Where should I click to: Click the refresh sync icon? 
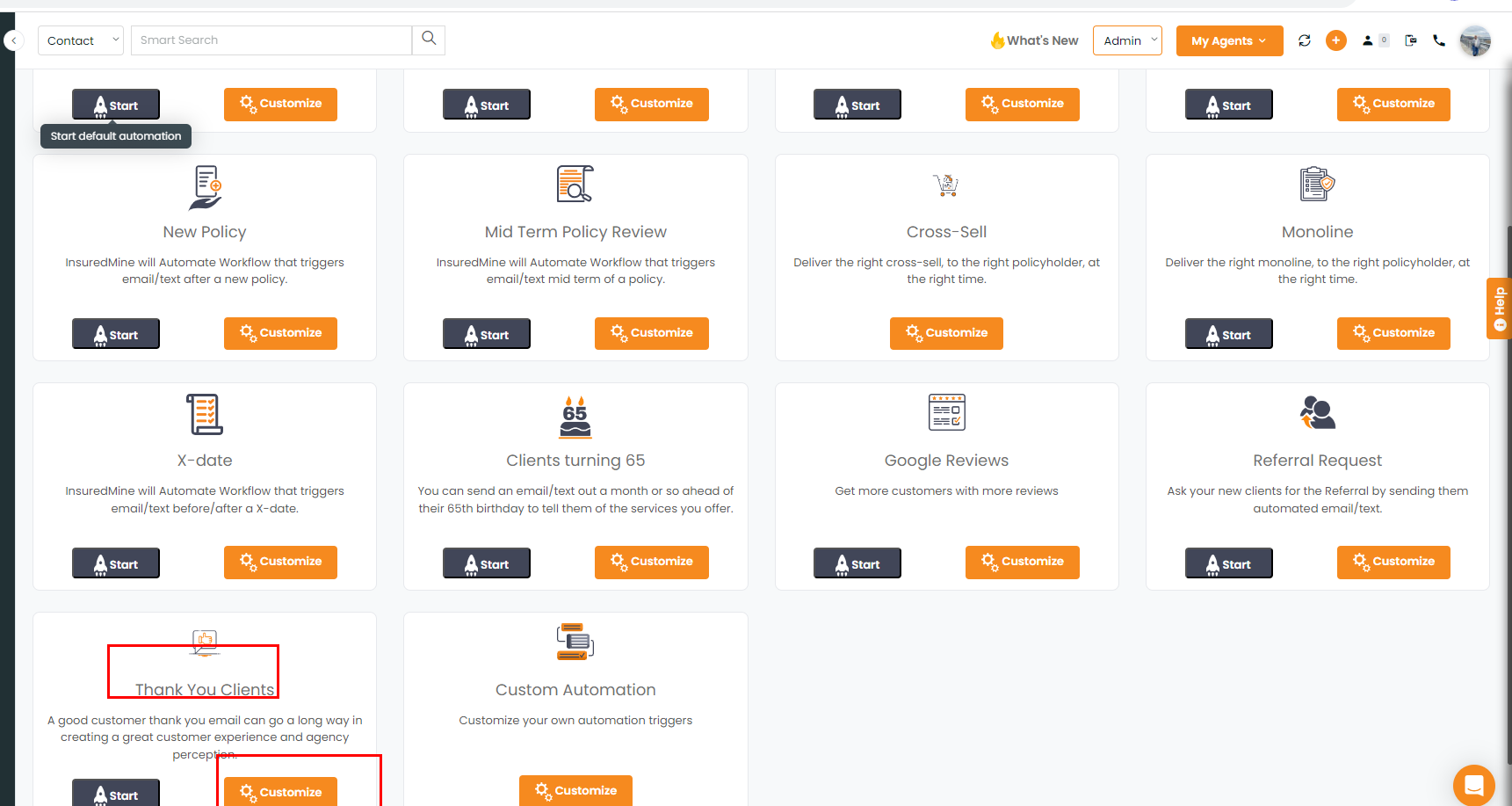click(1305, 40)
